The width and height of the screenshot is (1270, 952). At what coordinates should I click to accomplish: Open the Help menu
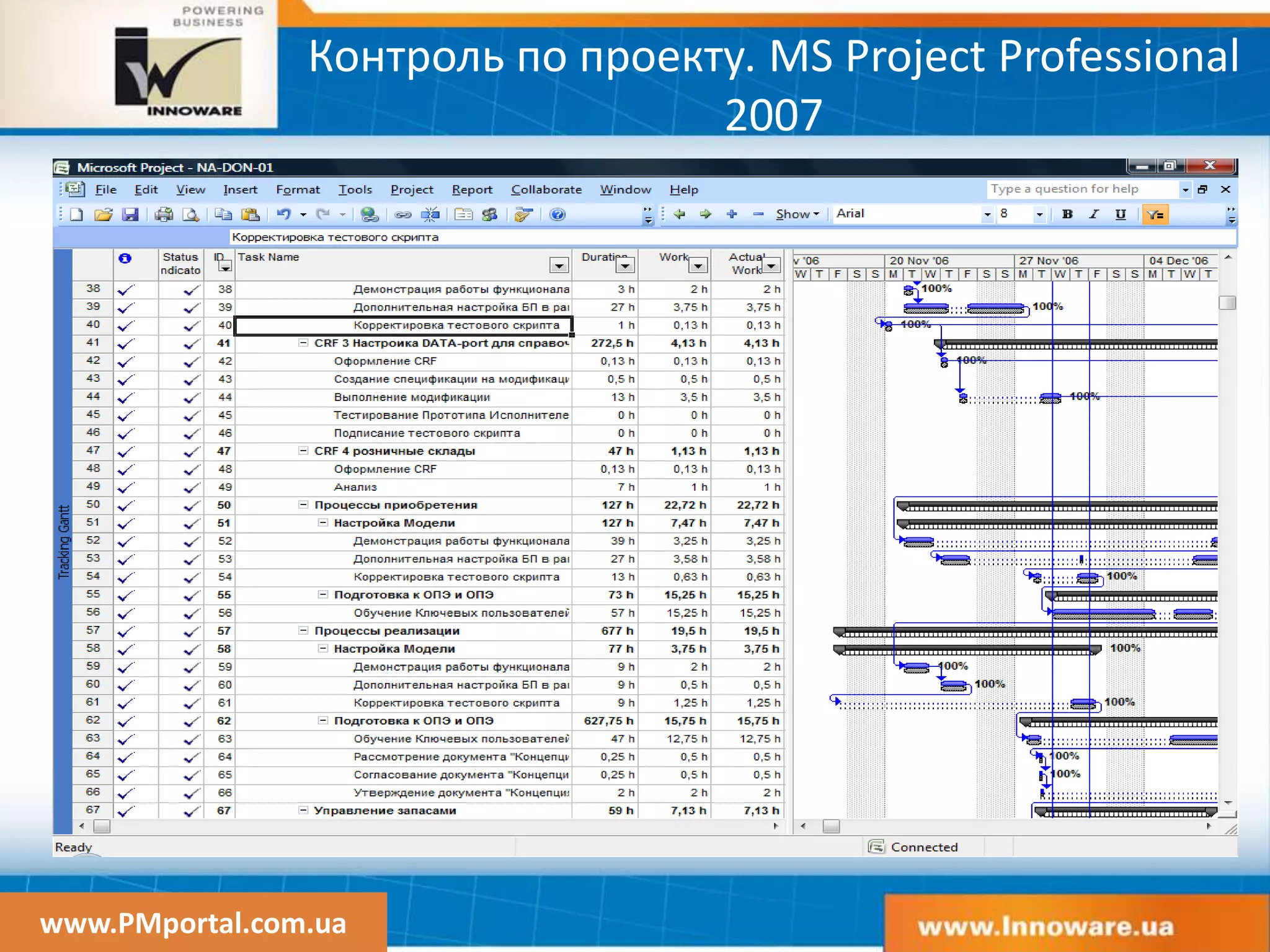(x=683, y=189)
